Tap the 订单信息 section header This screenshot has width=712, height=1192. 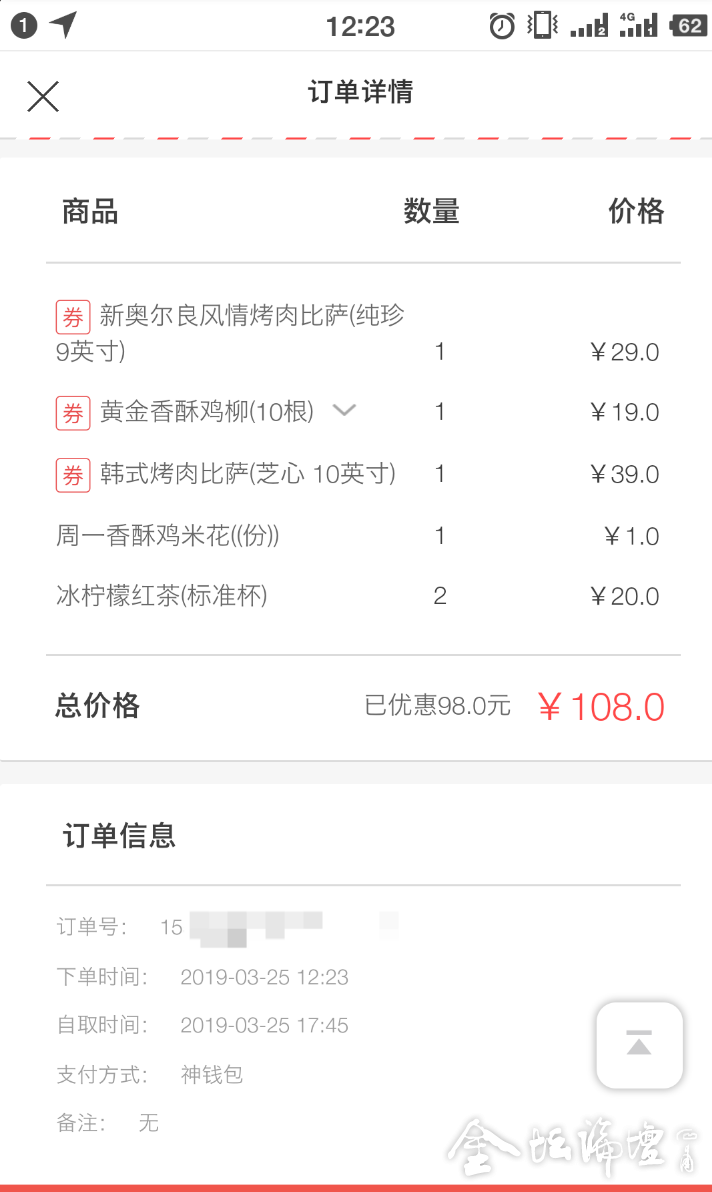tap(119, 835)
